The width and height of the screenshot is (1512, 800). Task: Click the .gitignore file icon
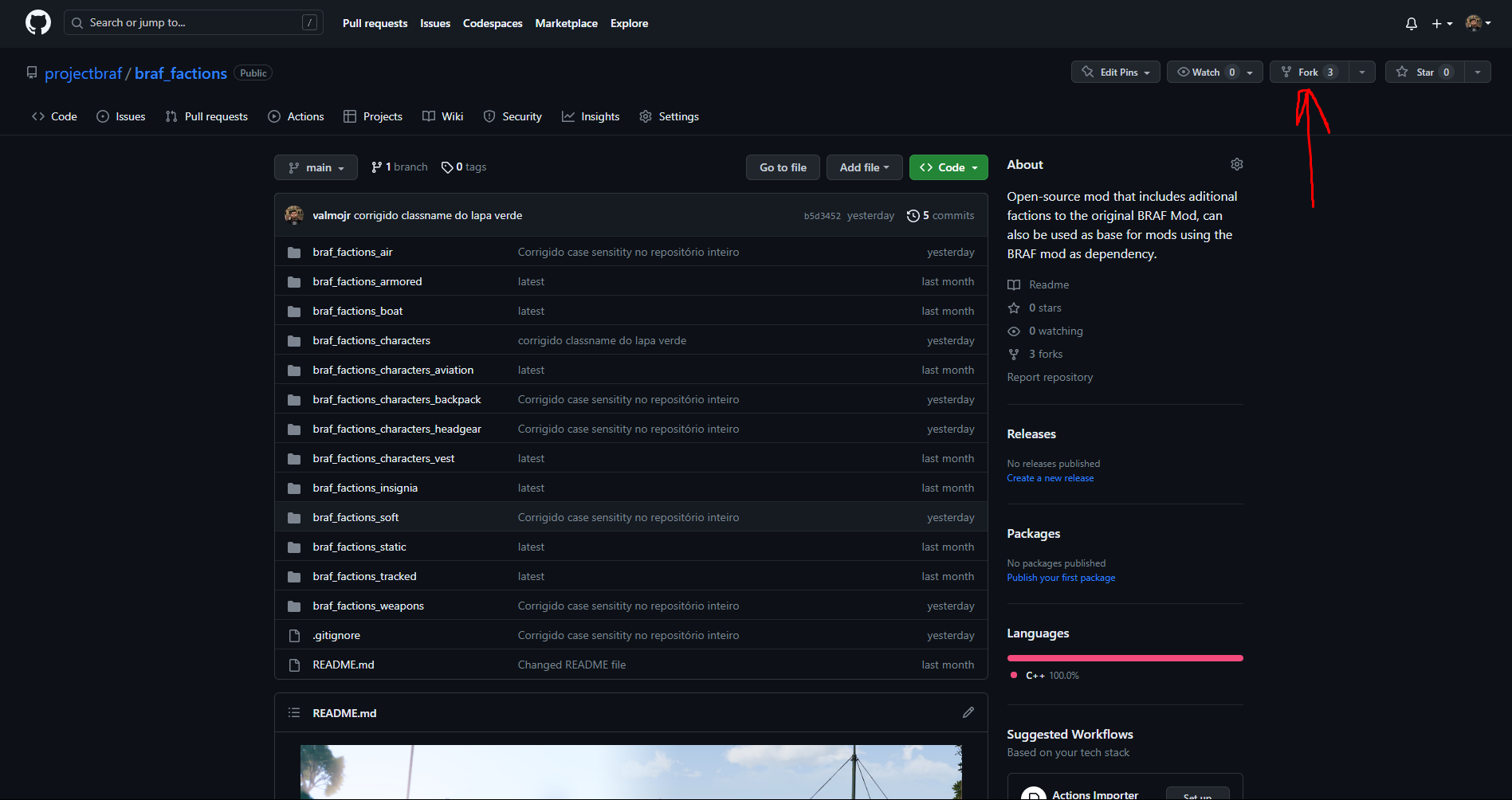point(294,636)
